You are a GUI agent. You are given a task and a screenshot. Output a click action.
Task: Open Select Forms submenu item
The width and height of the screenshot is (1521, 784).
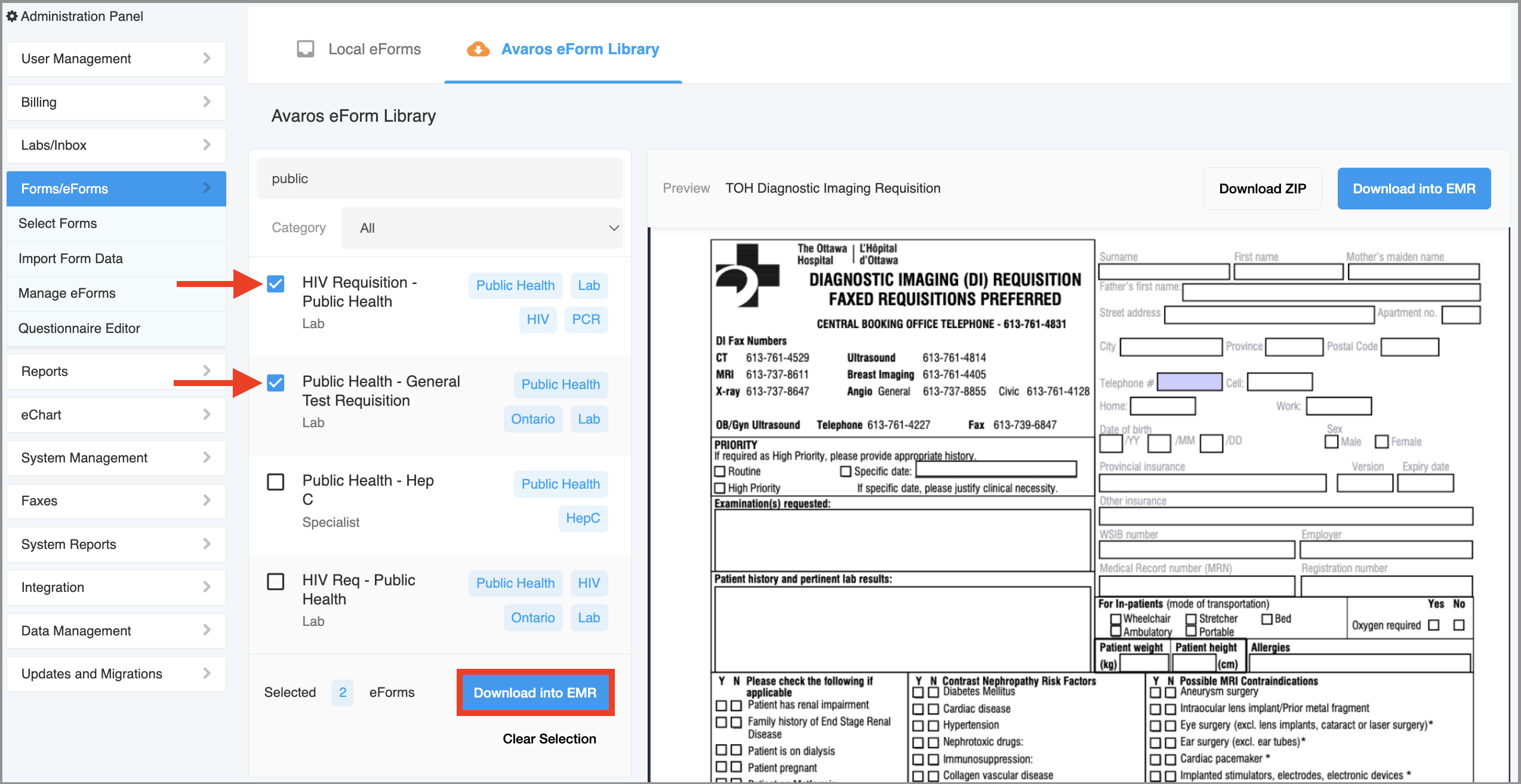pos(116,223)
